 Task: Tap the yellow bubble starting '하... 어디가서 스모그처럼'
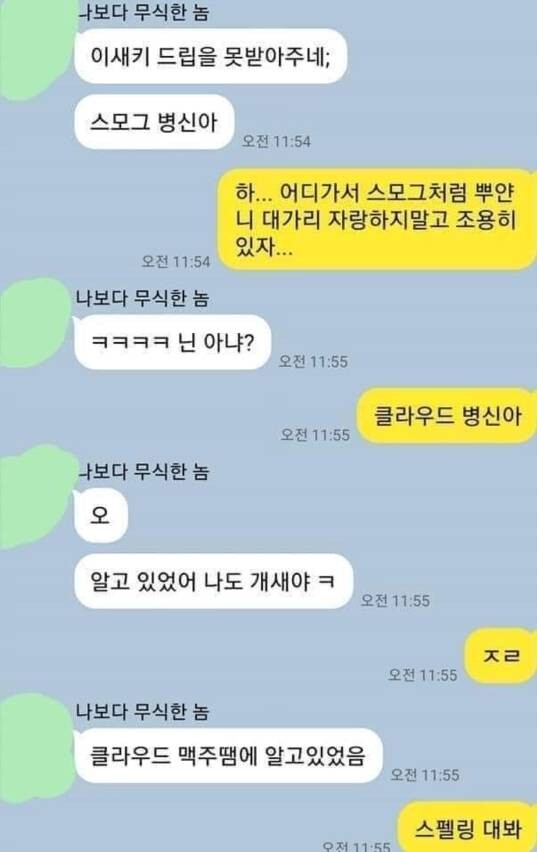pos(377,220)
